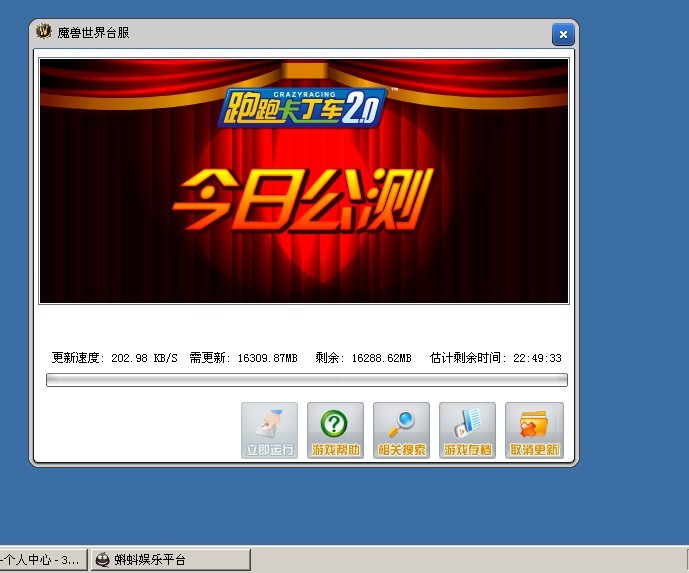Click the update progress bar
Image resolution: width=689 pixels, height=573 pixels.
307,380
